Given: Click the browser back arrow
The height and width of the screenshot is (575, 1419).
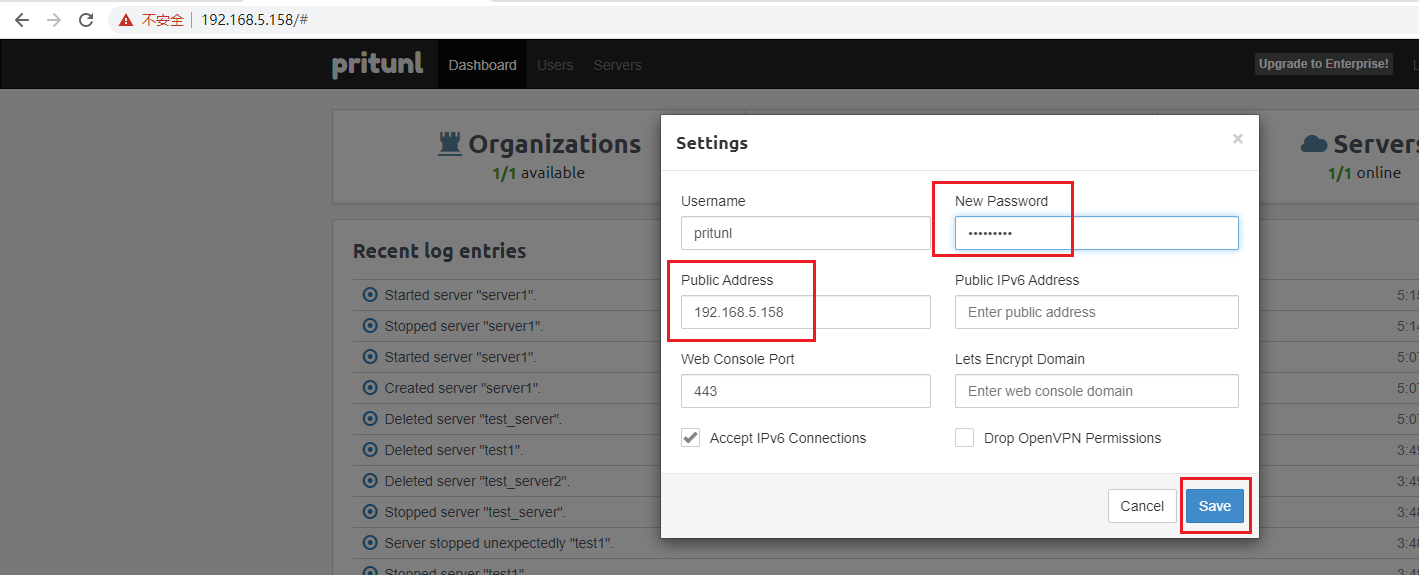Looking at the screenshot, I should coord(21,20).
